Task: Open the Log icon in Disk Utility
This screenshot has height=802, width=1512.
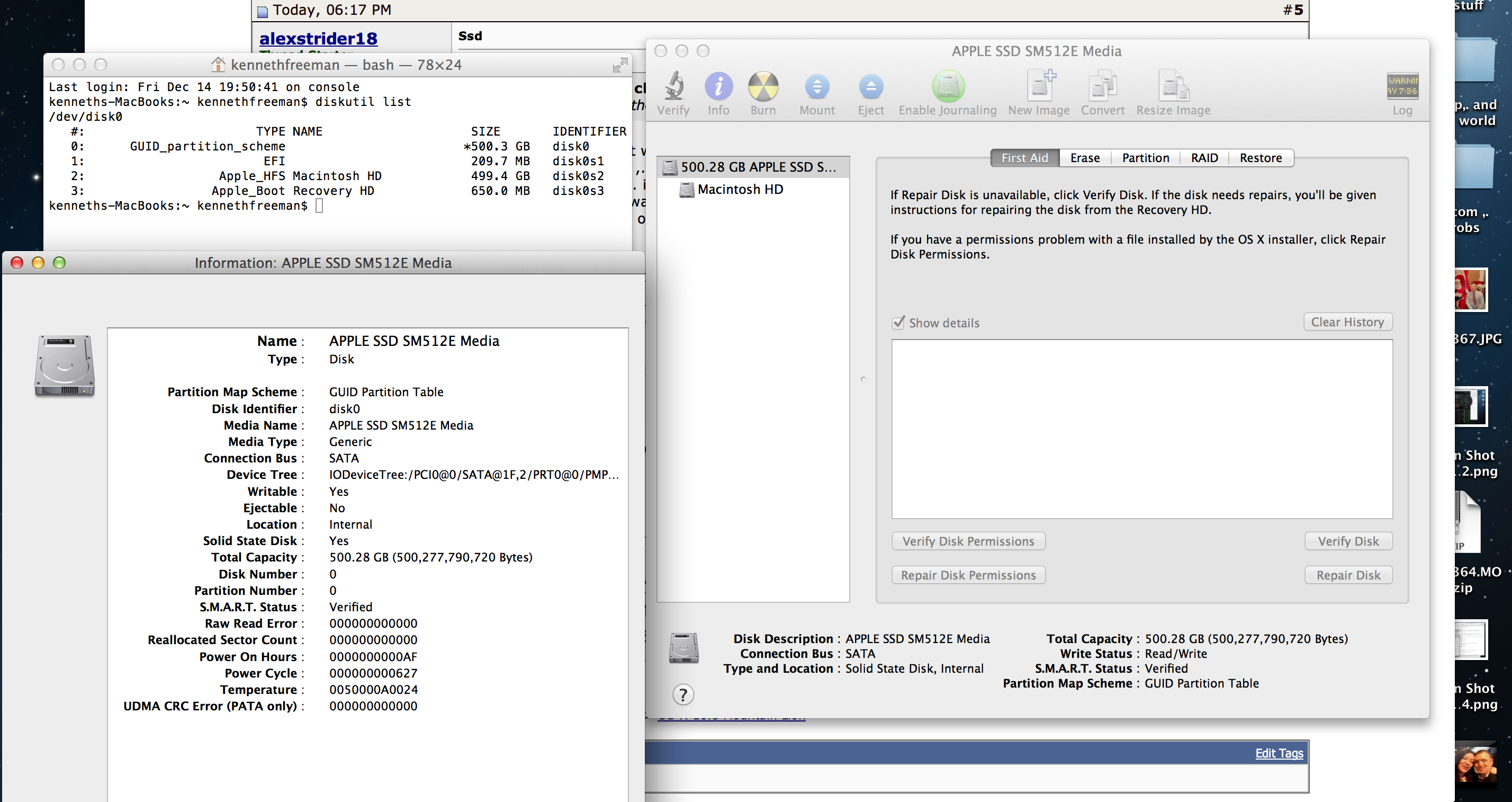Action: (1402, 86)
